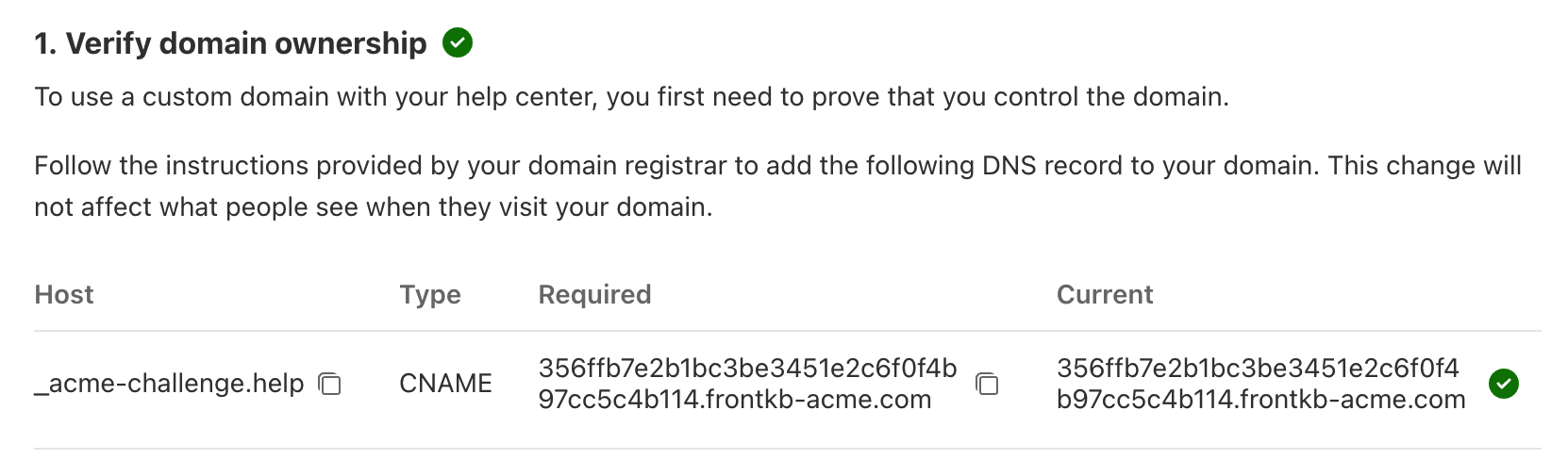Click the CNAME record type cell
1568x460 pixels.
coord(445,384)
